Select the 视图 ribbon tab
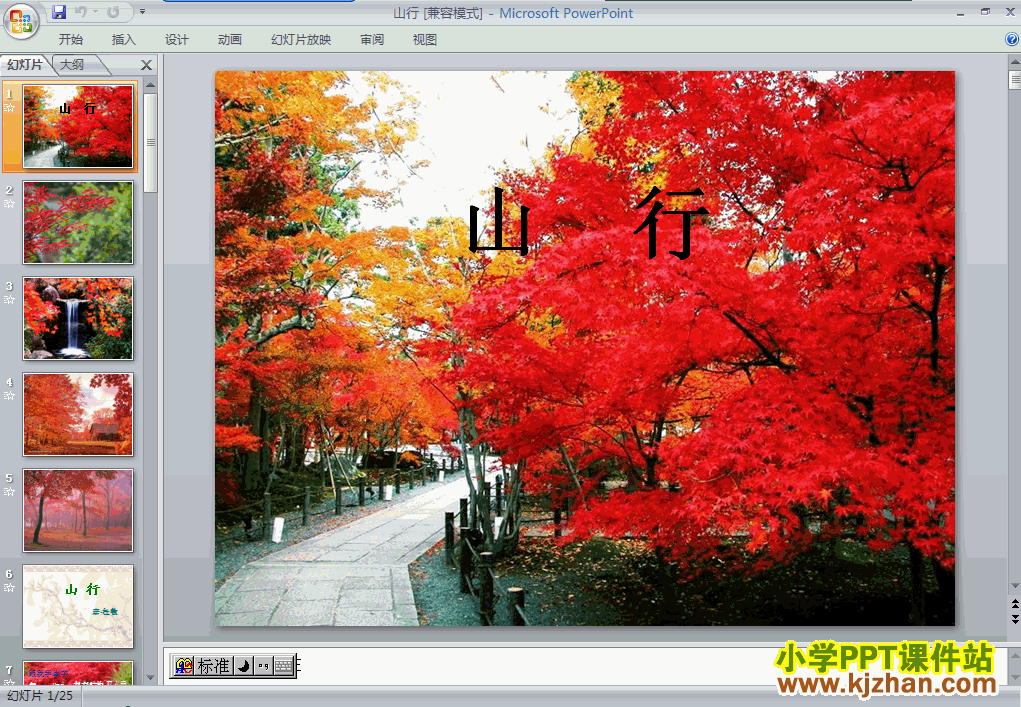Screen dimensions: 1021x707 425,40
